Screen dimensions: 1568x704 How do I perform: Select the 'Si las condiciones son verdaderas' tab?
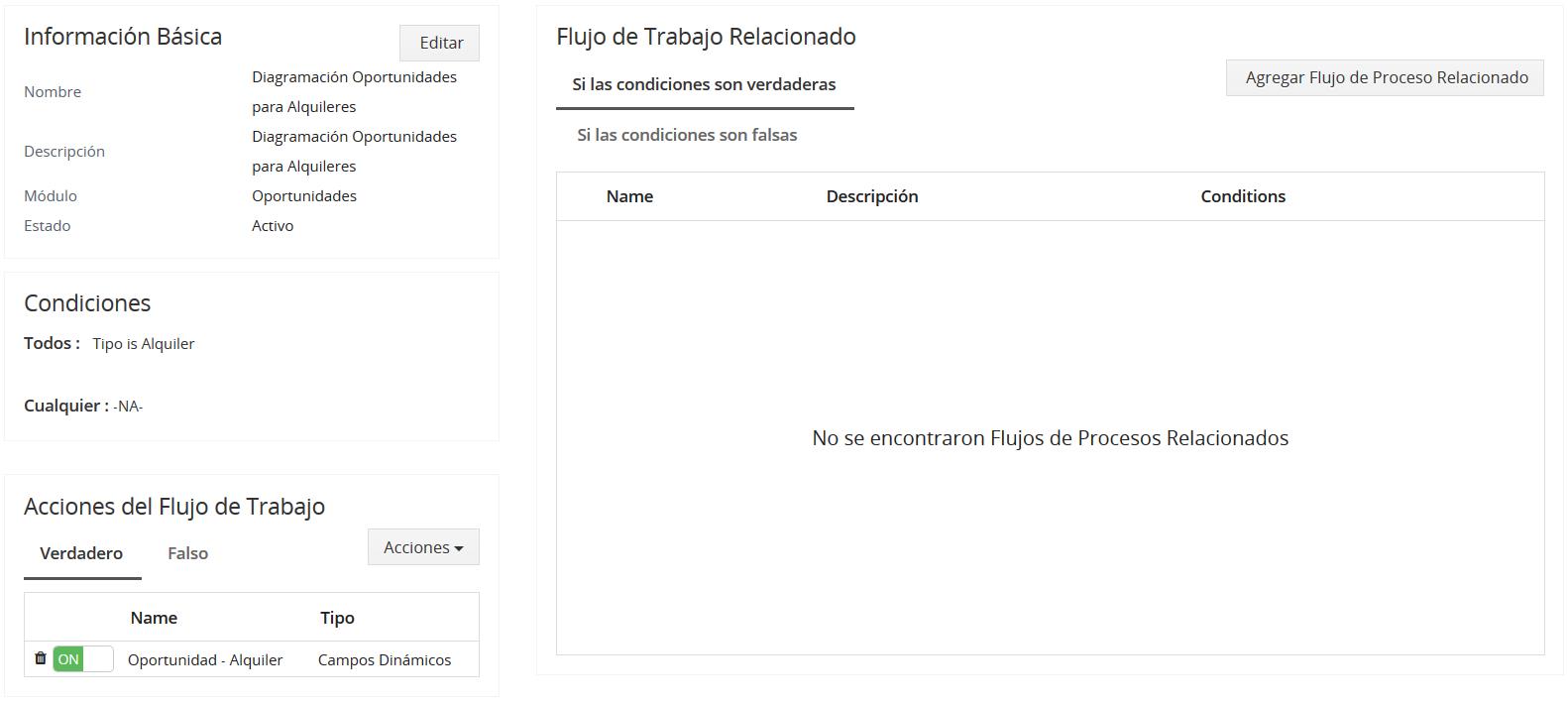[x=704, y=84]
